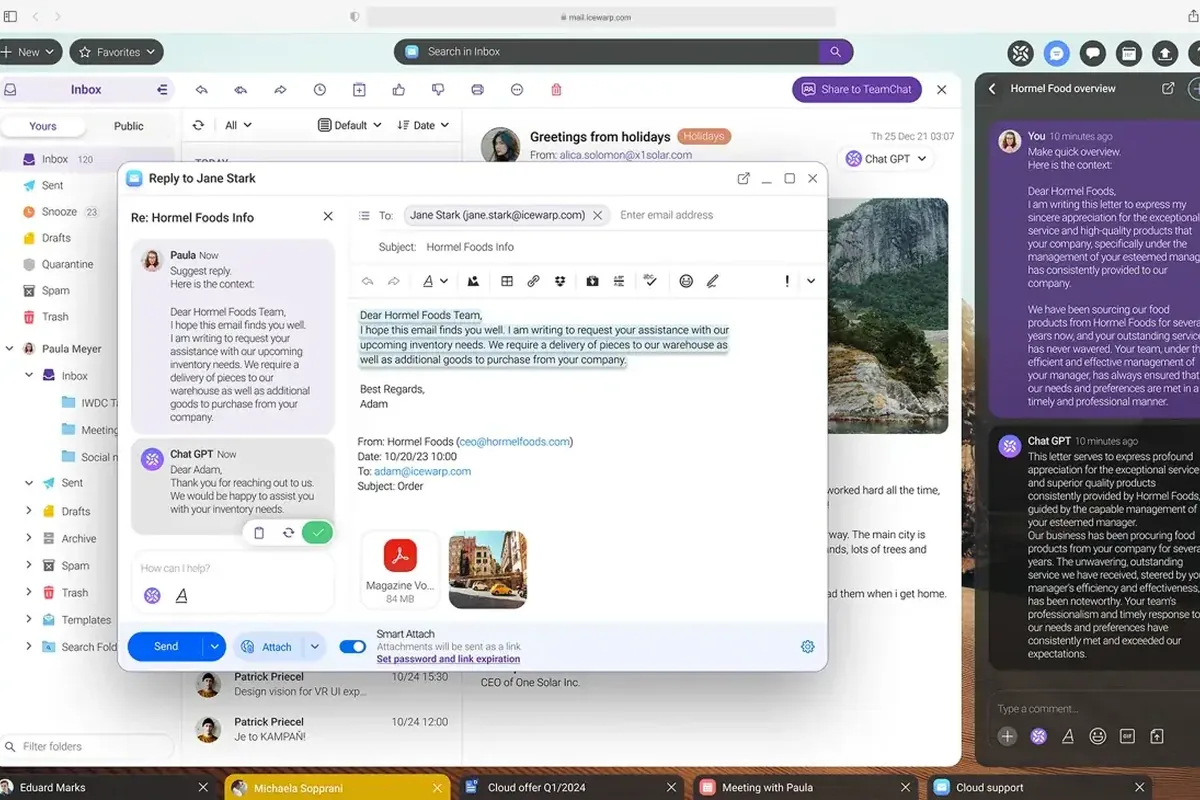The width and height of the screenshot is (1200, 800).
Task: Open the Magazine PDF attachment thumbnail
Action: [x=400, y=570]
